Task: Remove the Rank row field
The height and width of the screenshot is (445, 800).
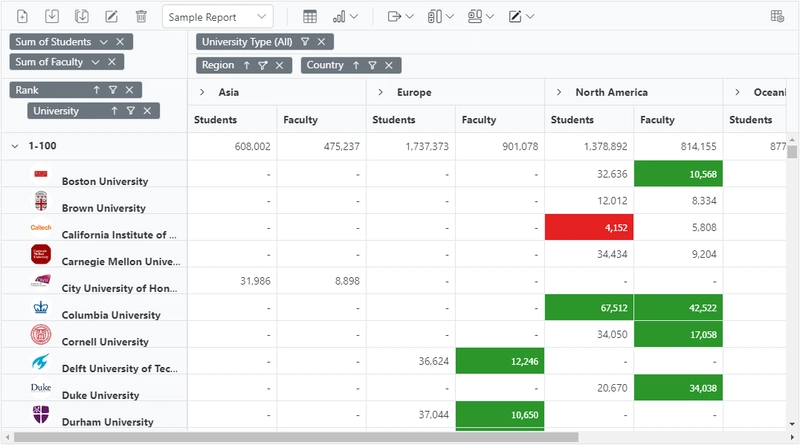Action: pyautogui.click(x=130, y=90)
